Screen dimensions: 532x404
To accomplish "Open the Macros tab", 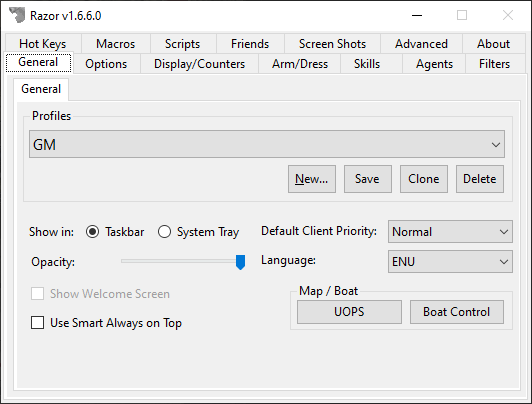I will coord(115,44).
